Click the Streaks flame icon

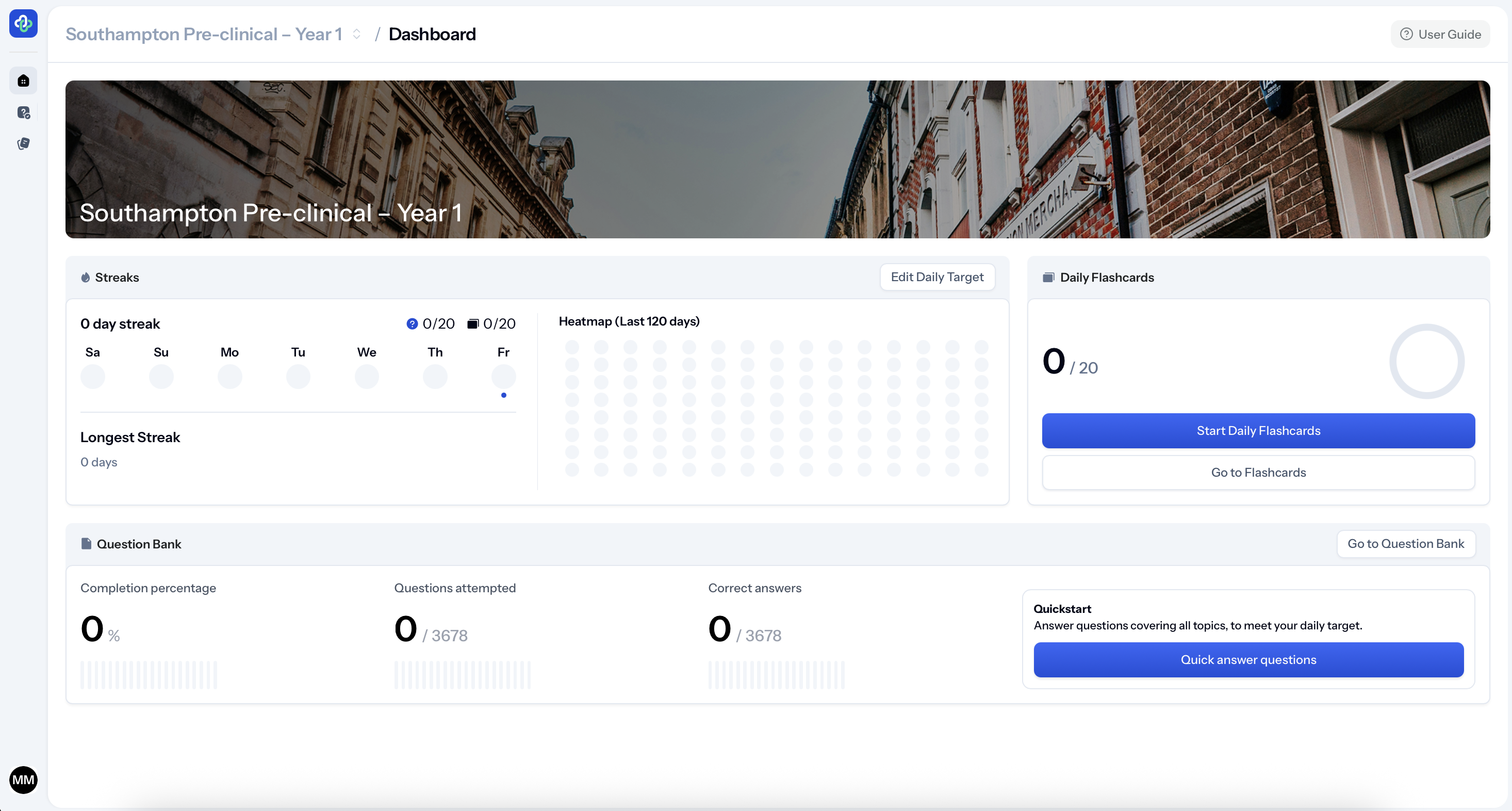point(86,278)
